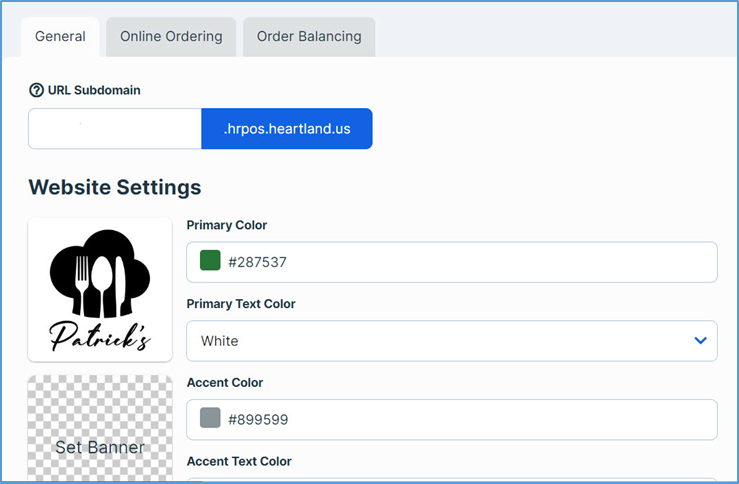
Task: Click the URL Subdomain help question-mark icon
Action: tap(37, 90)
